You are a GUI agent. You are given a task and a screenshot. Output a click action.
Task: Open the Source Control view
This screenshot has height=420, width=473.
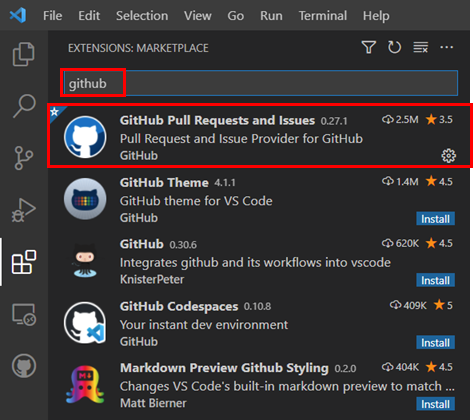click(x=24, y=158)
